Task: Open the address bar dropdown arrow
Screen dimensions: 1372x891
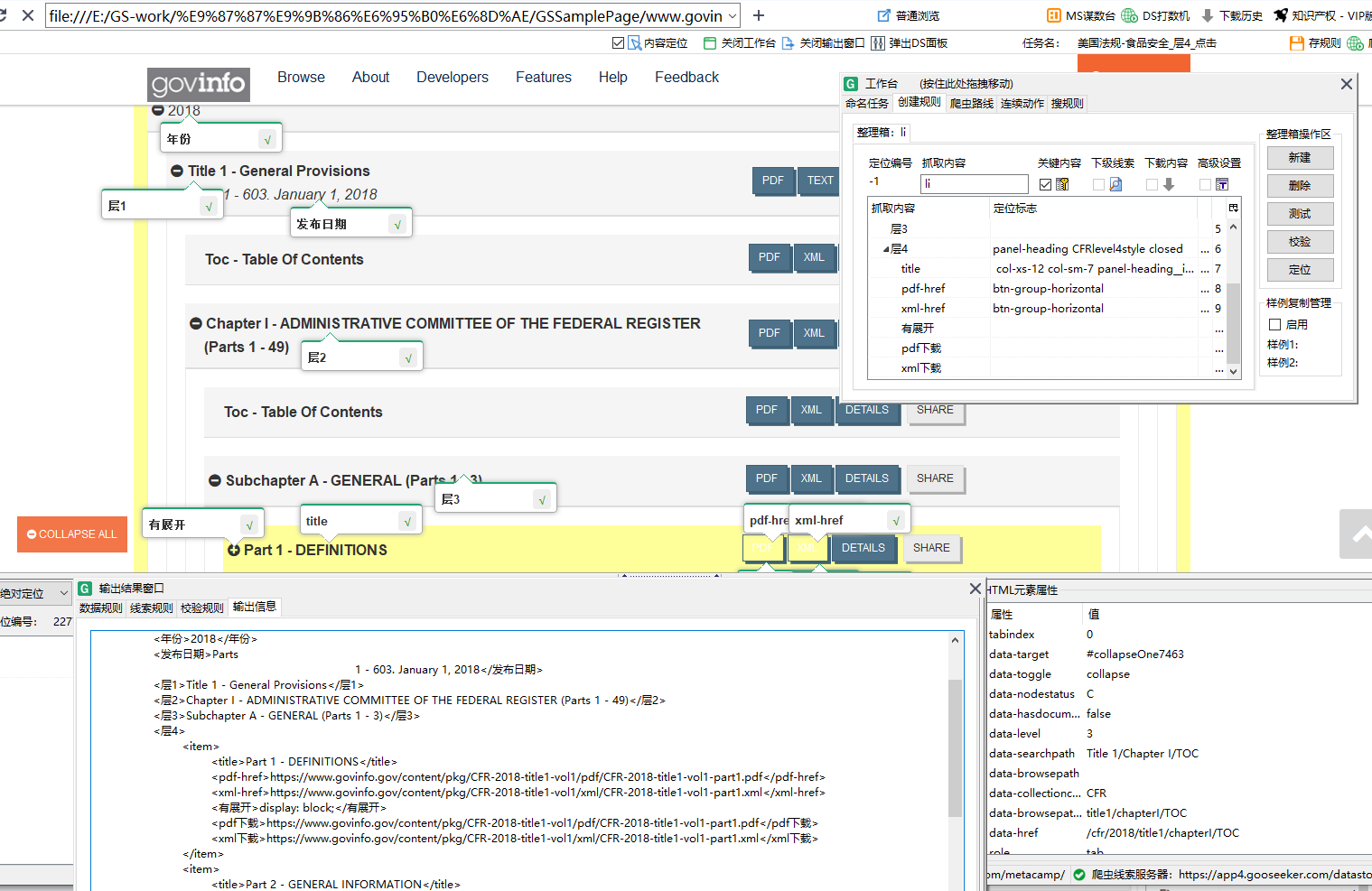Action: point(732,15)
